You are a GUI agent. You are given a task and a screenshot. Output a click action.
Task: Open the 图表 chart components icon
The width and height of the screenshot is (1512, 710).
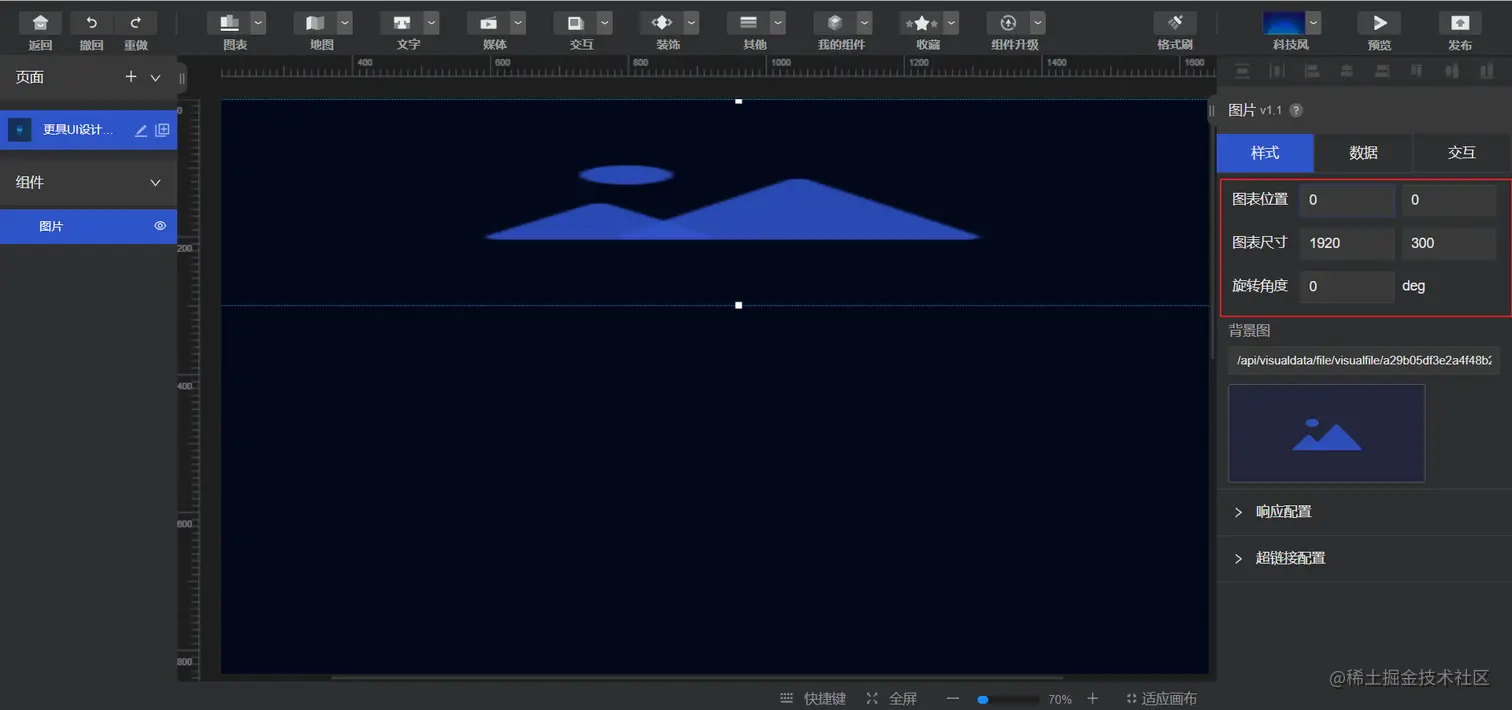click(229, 23)
